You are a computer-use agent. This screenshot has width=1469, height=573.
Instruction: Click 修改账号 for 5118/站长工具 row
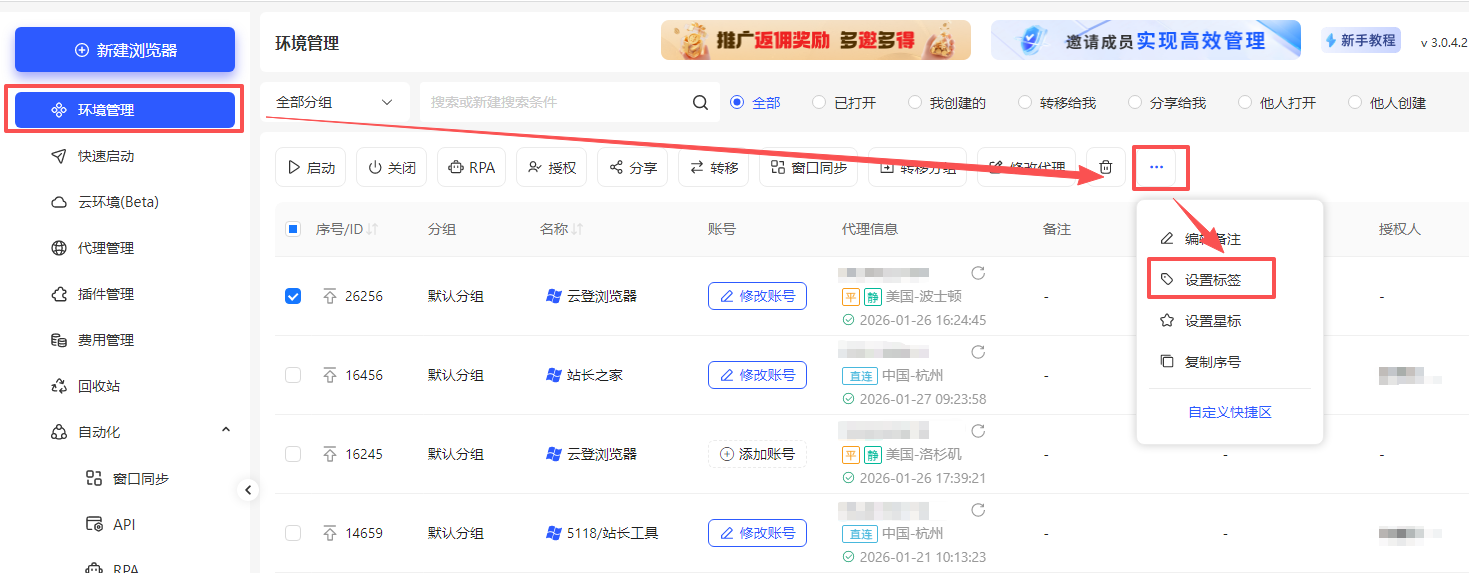(x=757, y=533)
